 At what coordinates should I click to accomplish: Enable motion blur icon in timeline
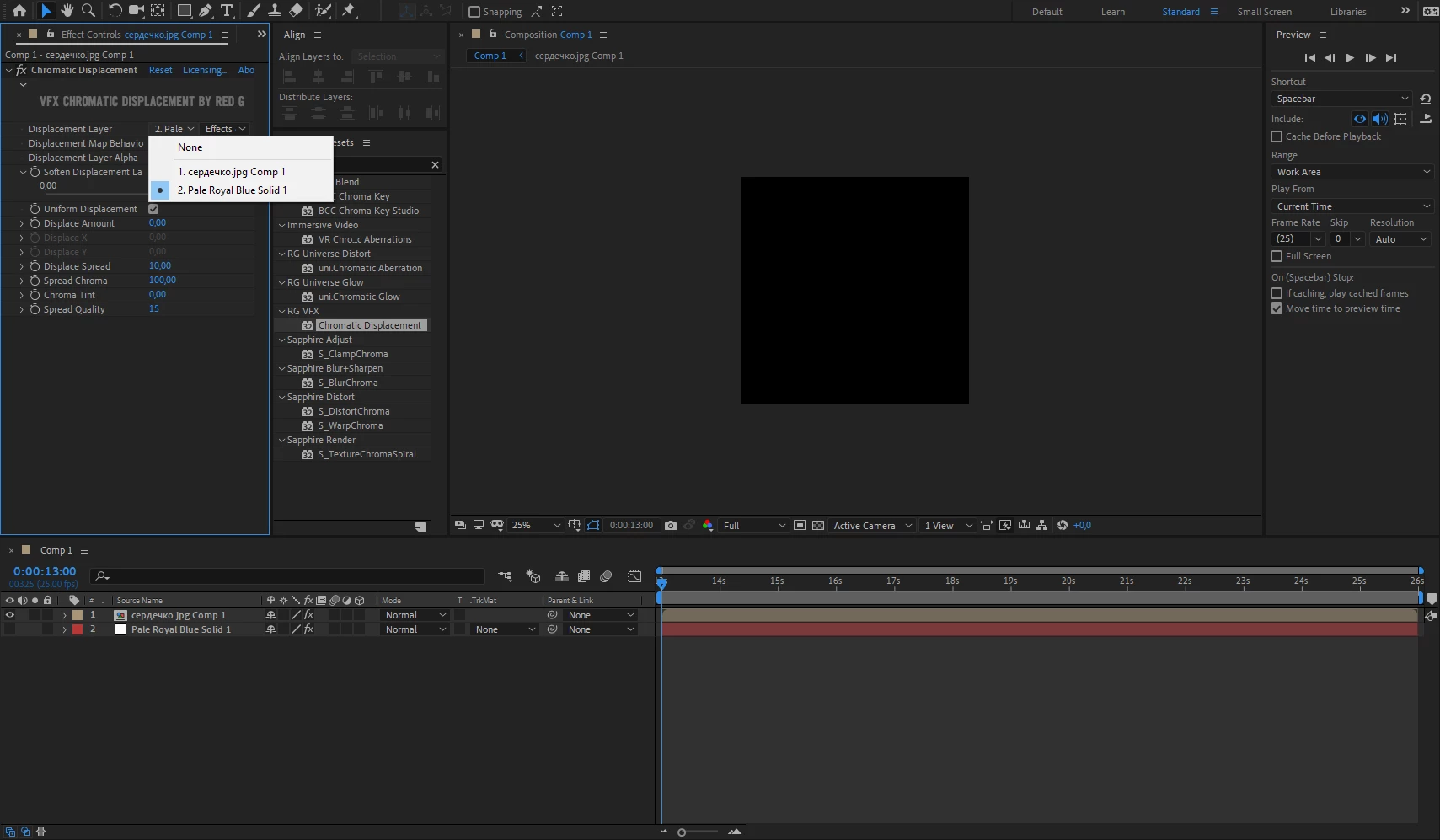pyautogui.click(x=606, y=576)
